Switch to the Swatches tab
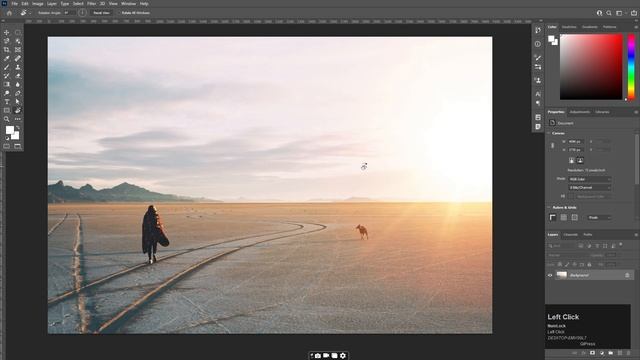Viewport: 640px width, 360px height. pyautogui.click(x=569, y=27)
